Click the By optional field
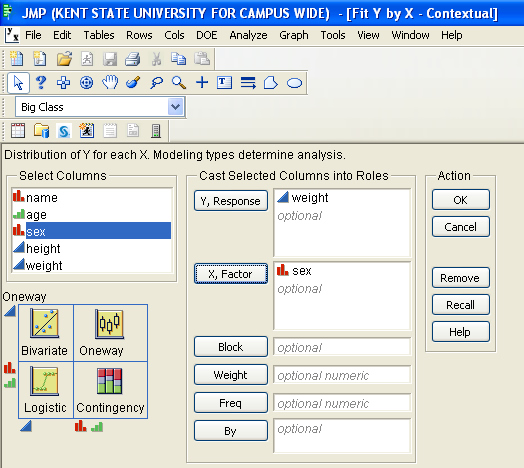This screenshot has width=524, height=468. click(x=342, y=436)
